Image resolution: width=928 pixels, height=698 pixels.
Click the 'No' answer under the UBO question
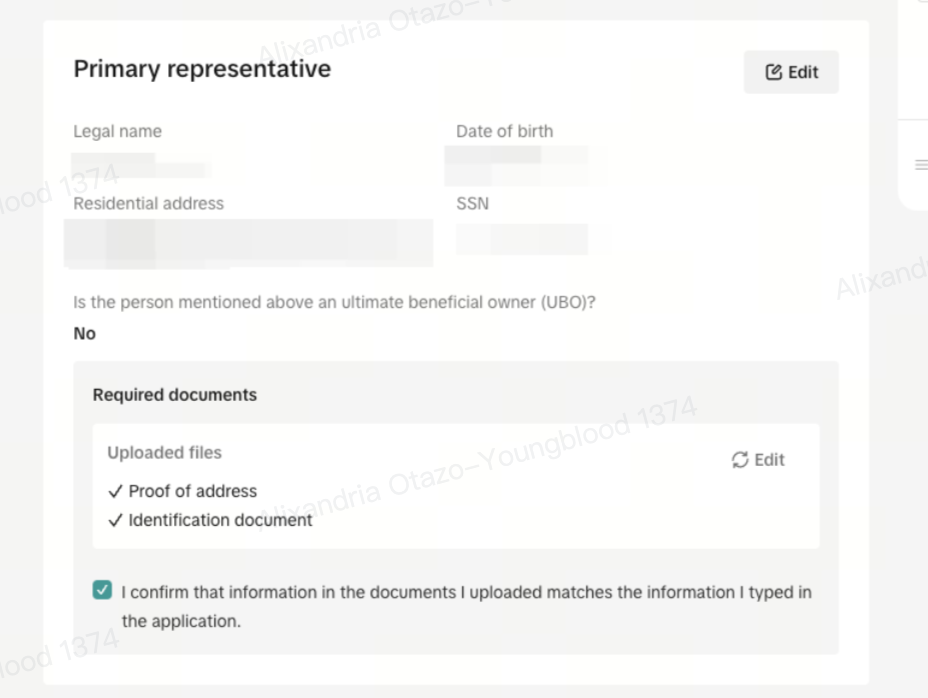coord(85,334)
